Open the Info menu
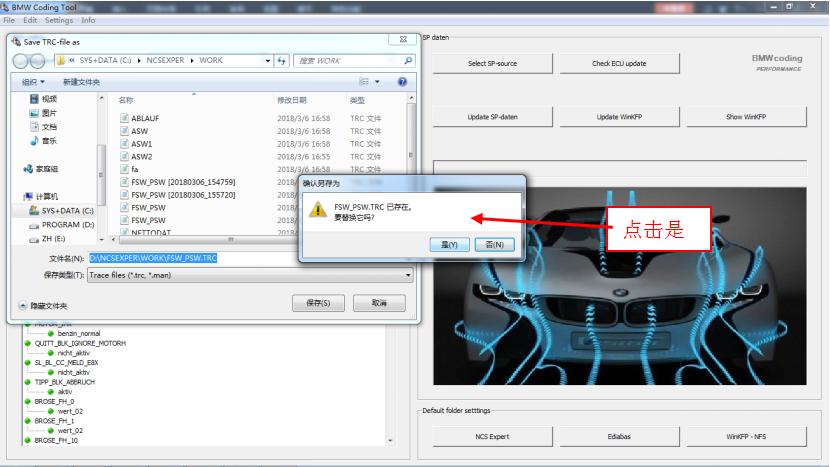Image resolution: width=830 pixels, height=467 pixels. [x=88, y=20]
